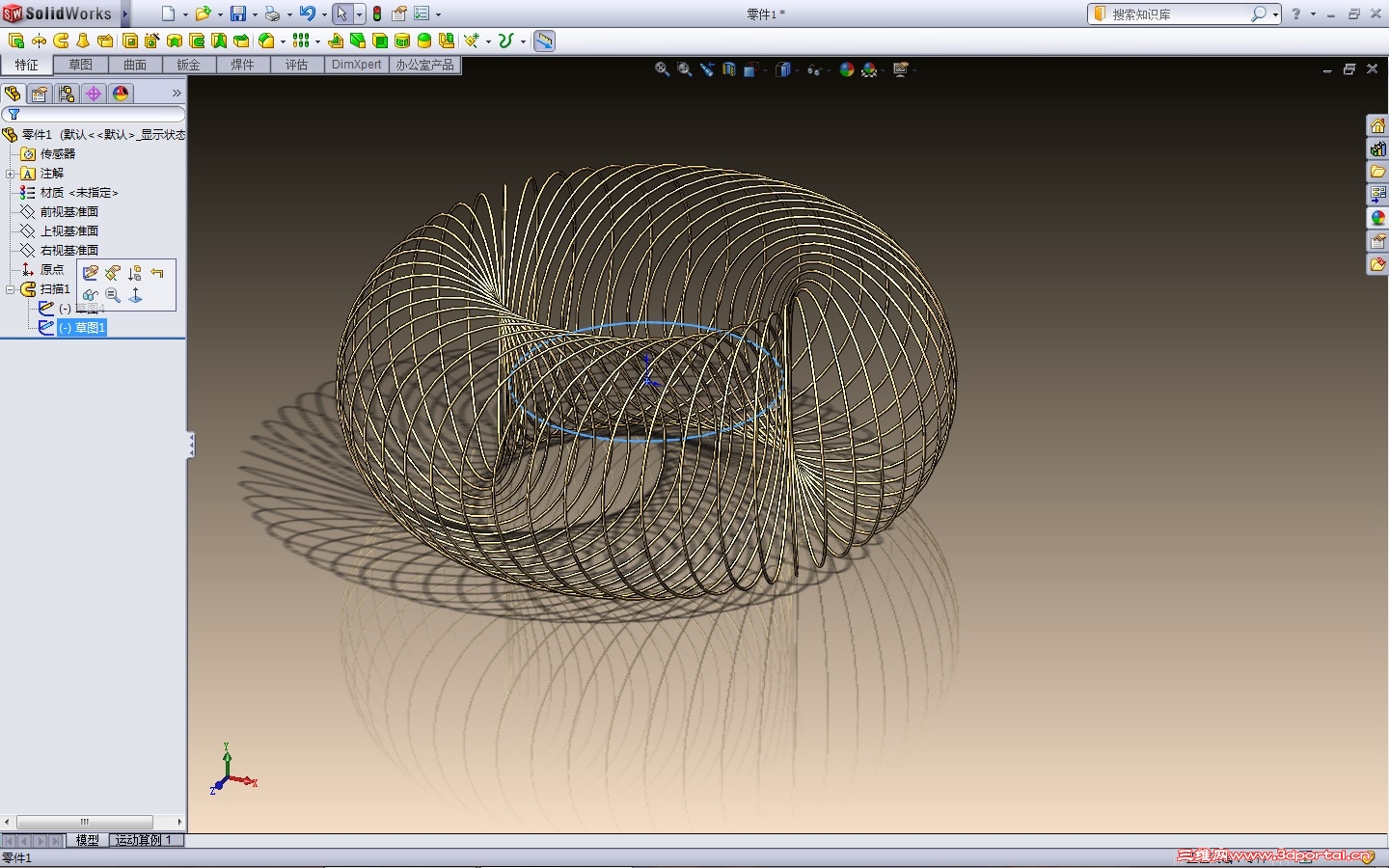This screenshot has width=1389, height=868.
Task: Choose the Select arrow cursor tool
Action: tap(341, 14)
